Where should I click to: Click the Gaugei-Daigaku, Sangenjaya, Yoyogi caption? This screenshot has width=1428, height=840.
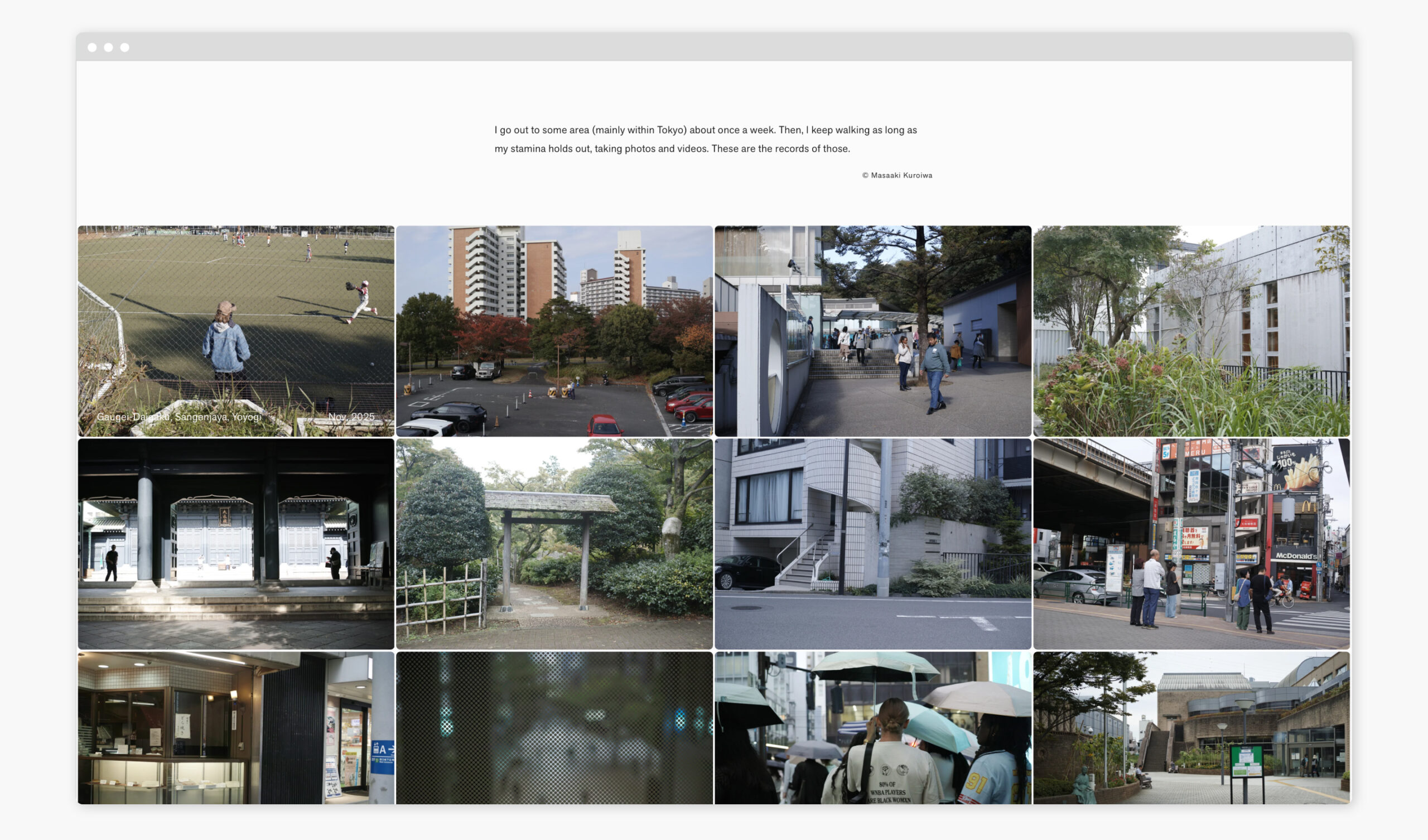[179, 417]
